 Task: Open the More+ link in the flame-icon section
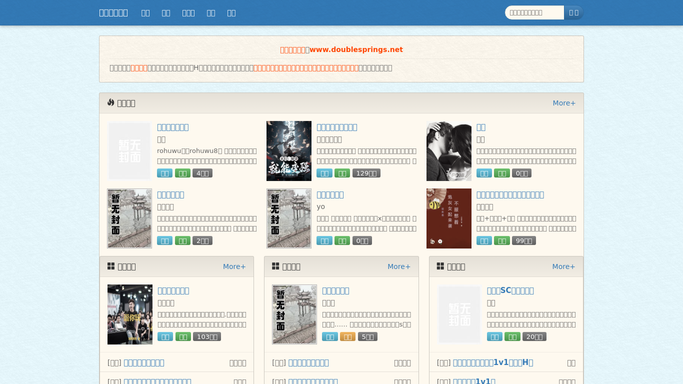(x=564, y=103)
